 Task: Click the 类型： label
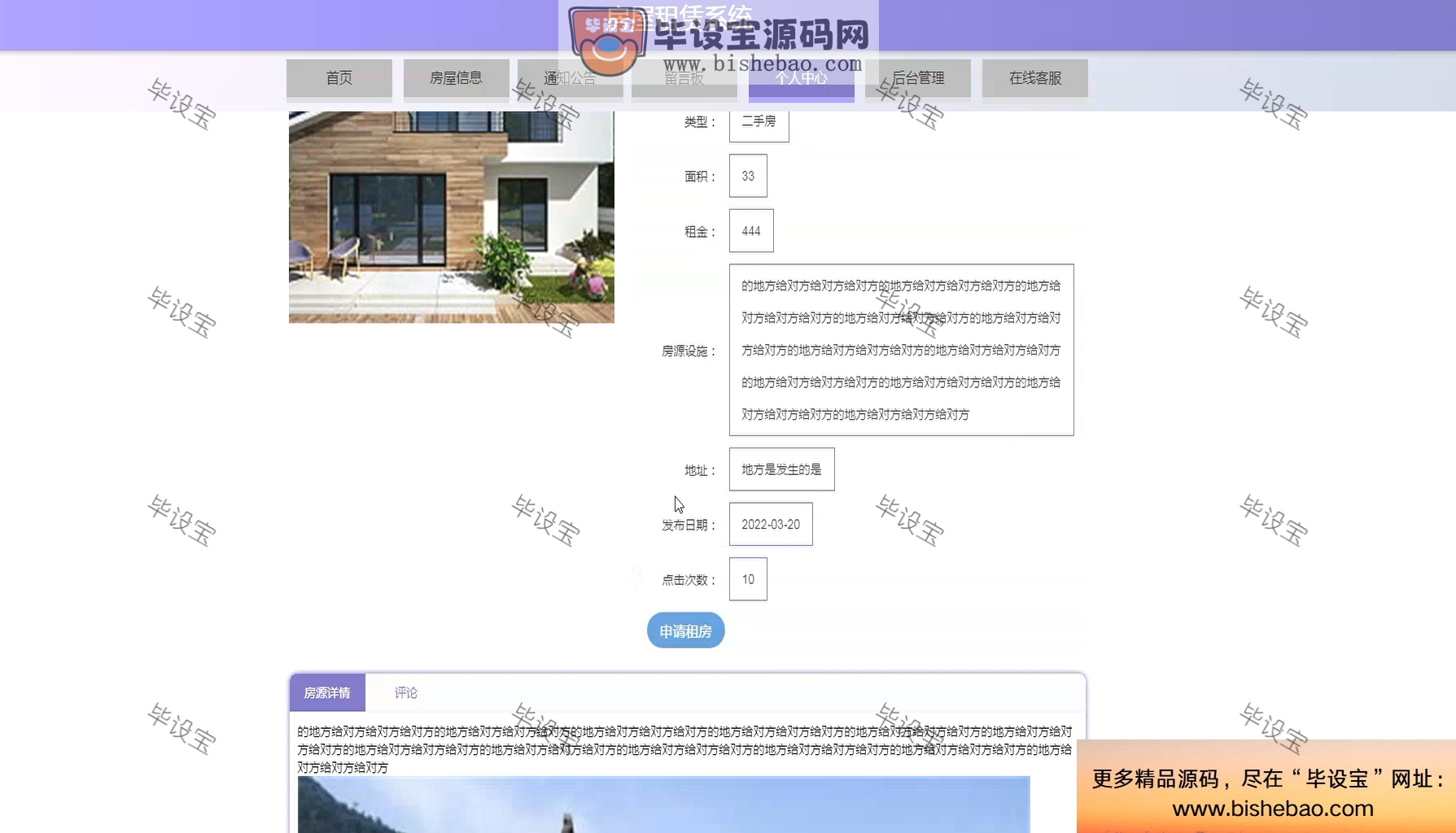(700, 122)
